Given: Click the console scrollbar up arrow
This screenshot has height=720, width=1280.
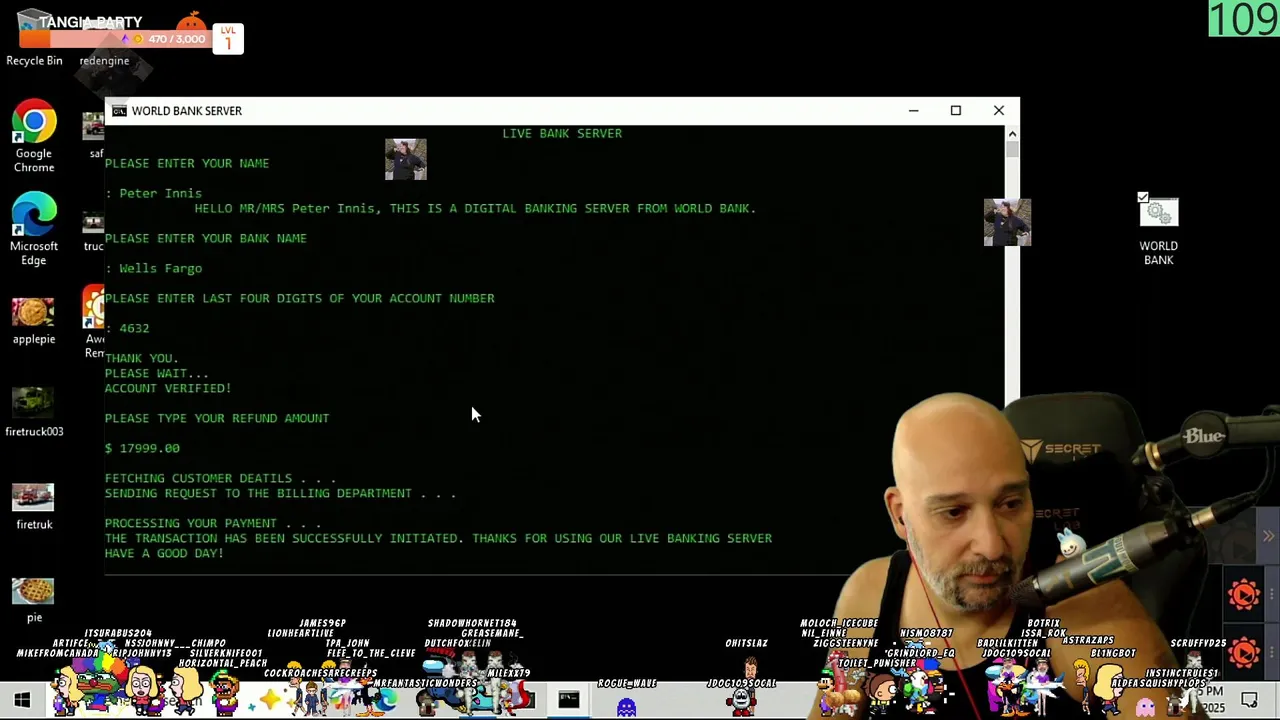Looking at the screenshot, I should coord(1012,133).
